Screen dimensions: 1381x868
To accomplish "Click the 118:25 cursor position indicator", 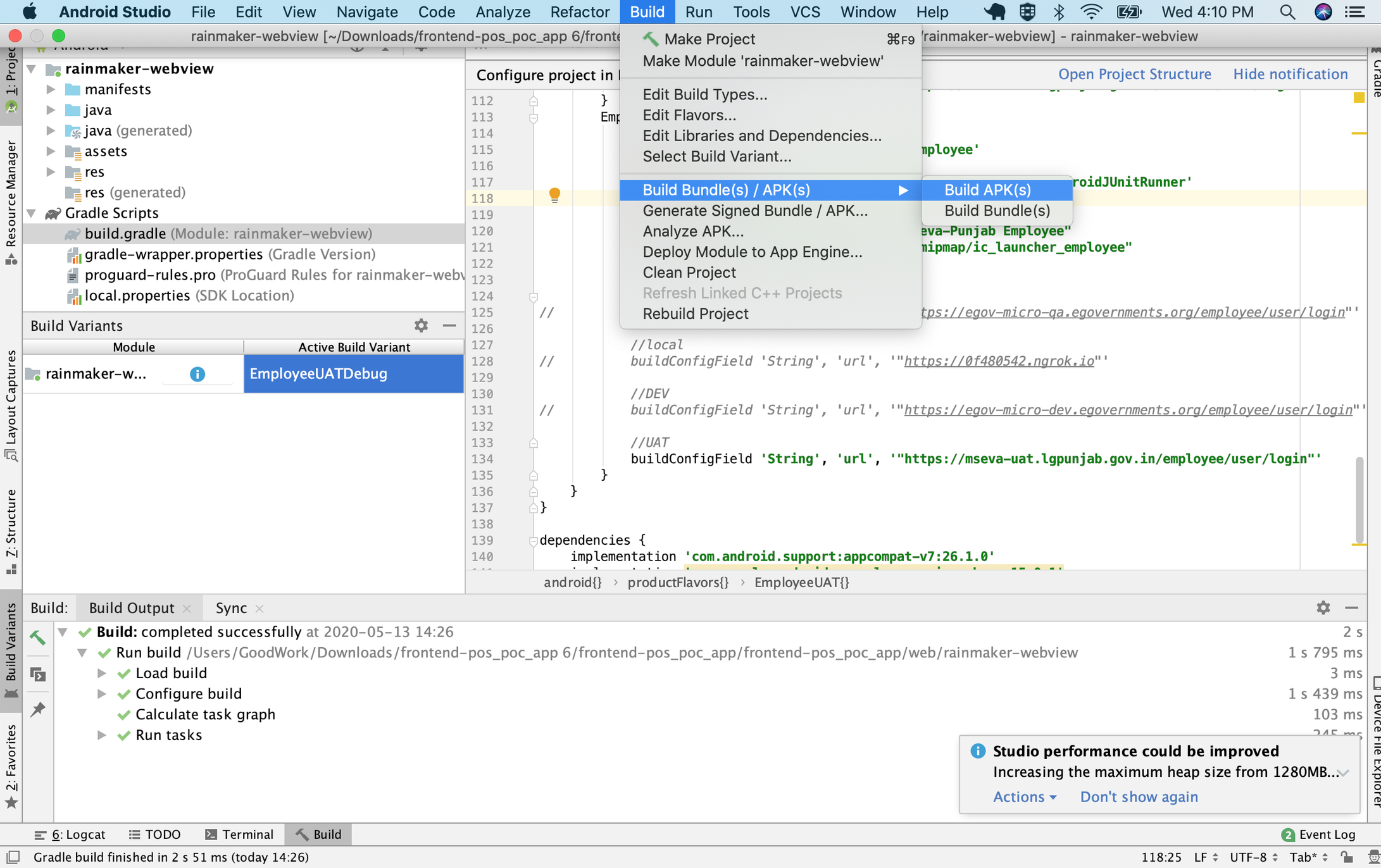I will pyautogui.click(x=1161, y=857).
